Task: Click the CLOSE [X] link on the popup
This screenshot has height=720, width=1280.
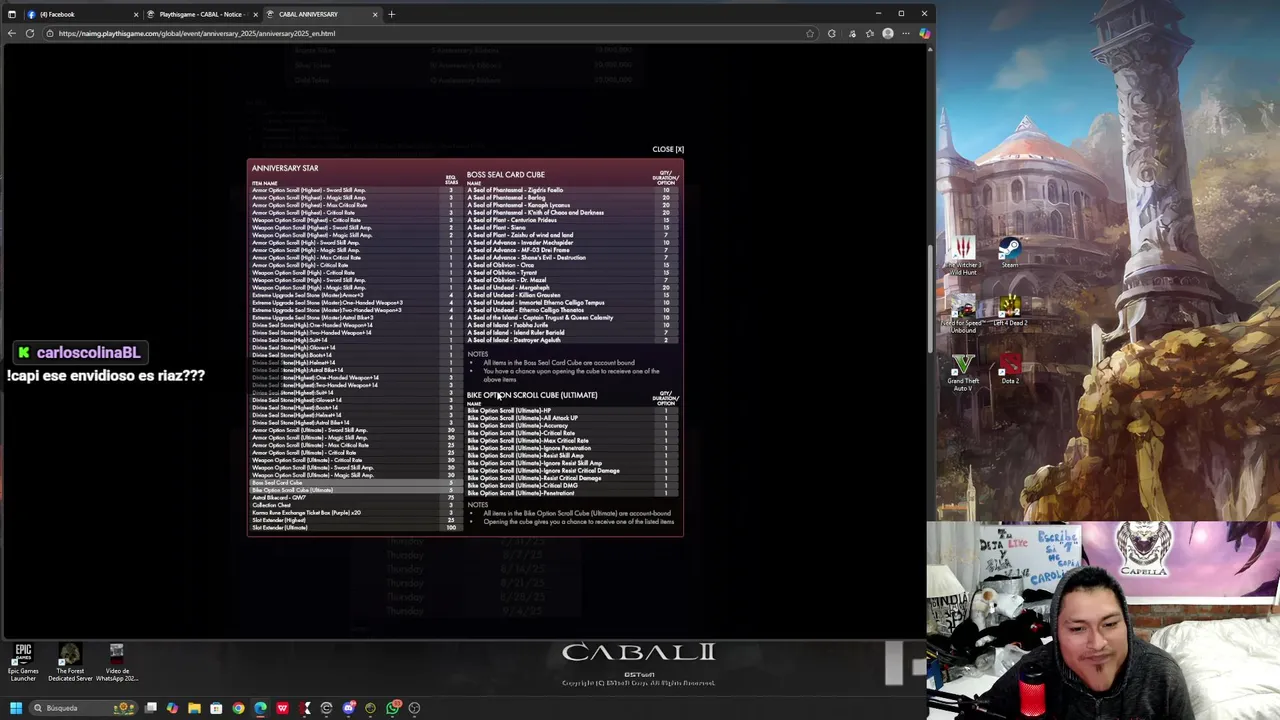Action: click(668, 149)
